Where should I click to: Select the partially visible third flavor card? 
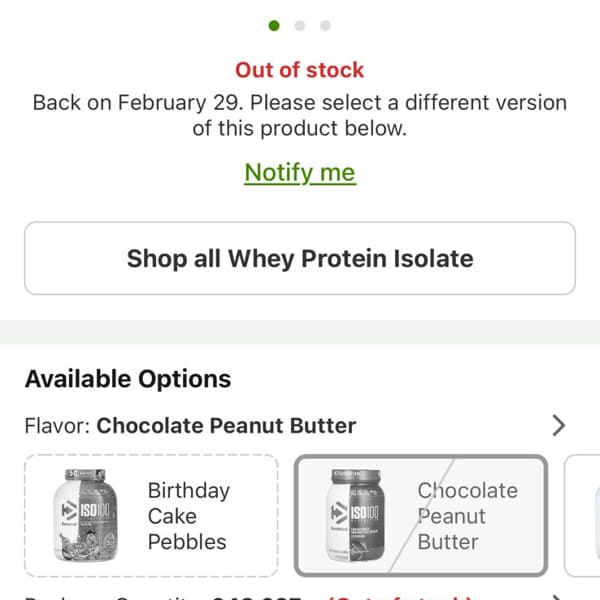click(582, 515)
